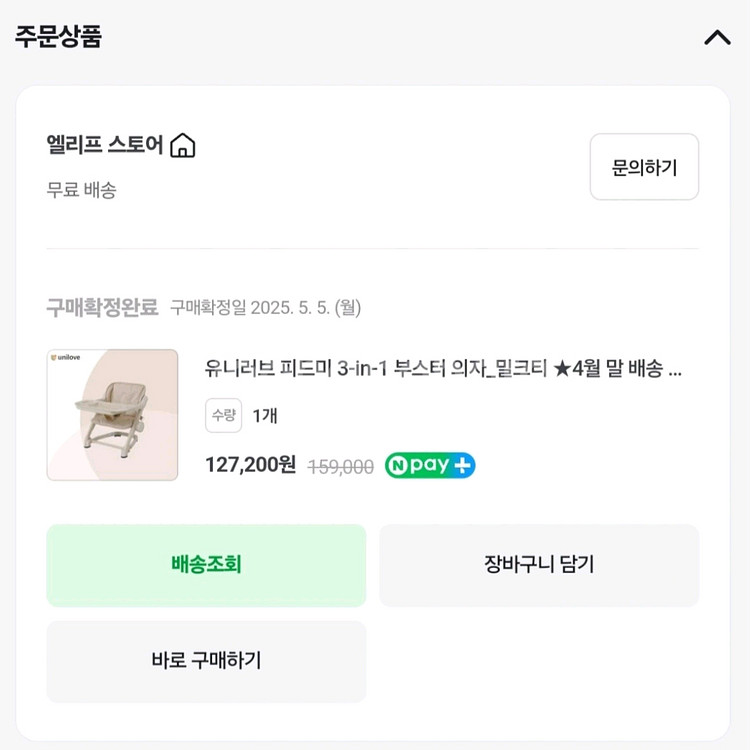Image resolution: width=750 pixels, height=750 pixels.
Task: Open the 엘리프 스토어 store name link
Action: pos(105,145)
